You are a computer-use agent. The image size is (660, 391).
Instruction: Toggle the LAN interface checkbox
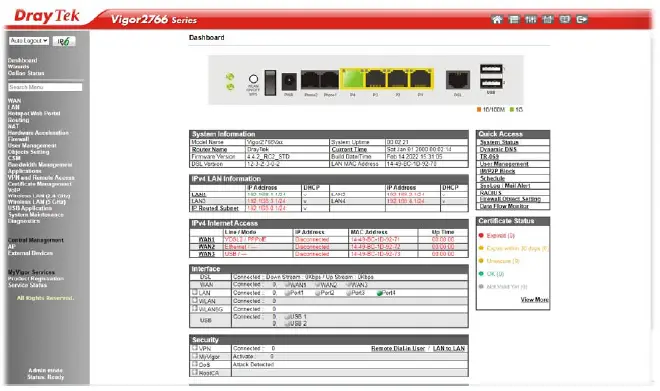click(195, 293)
